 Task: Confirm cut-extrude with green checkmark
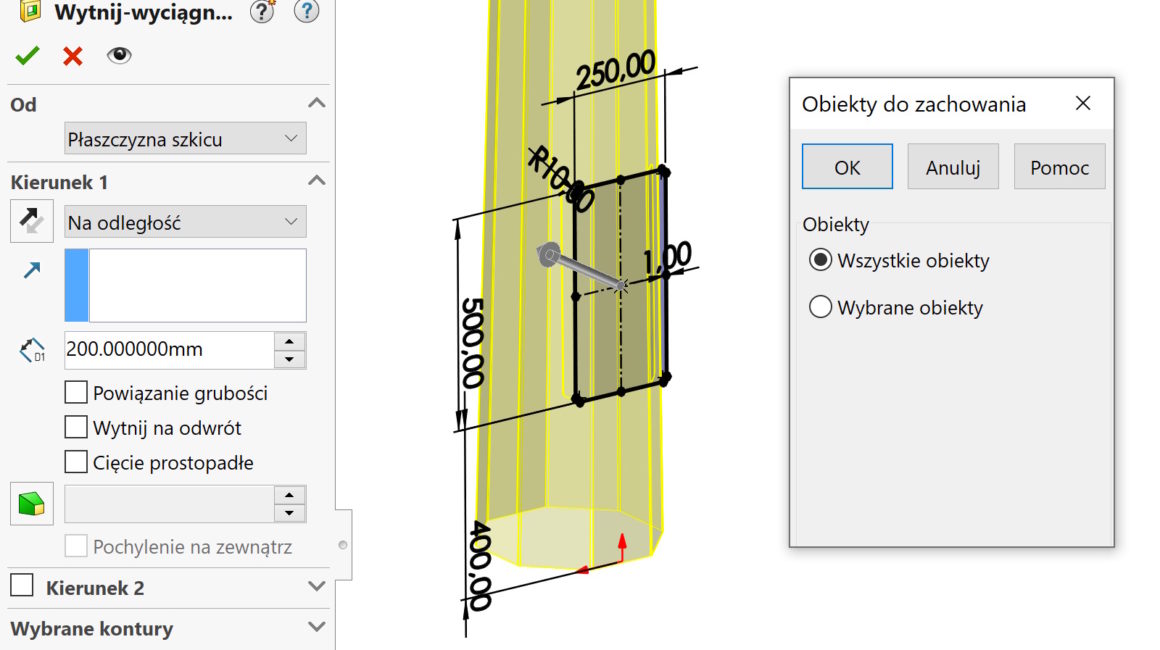[x=27, y=56]
